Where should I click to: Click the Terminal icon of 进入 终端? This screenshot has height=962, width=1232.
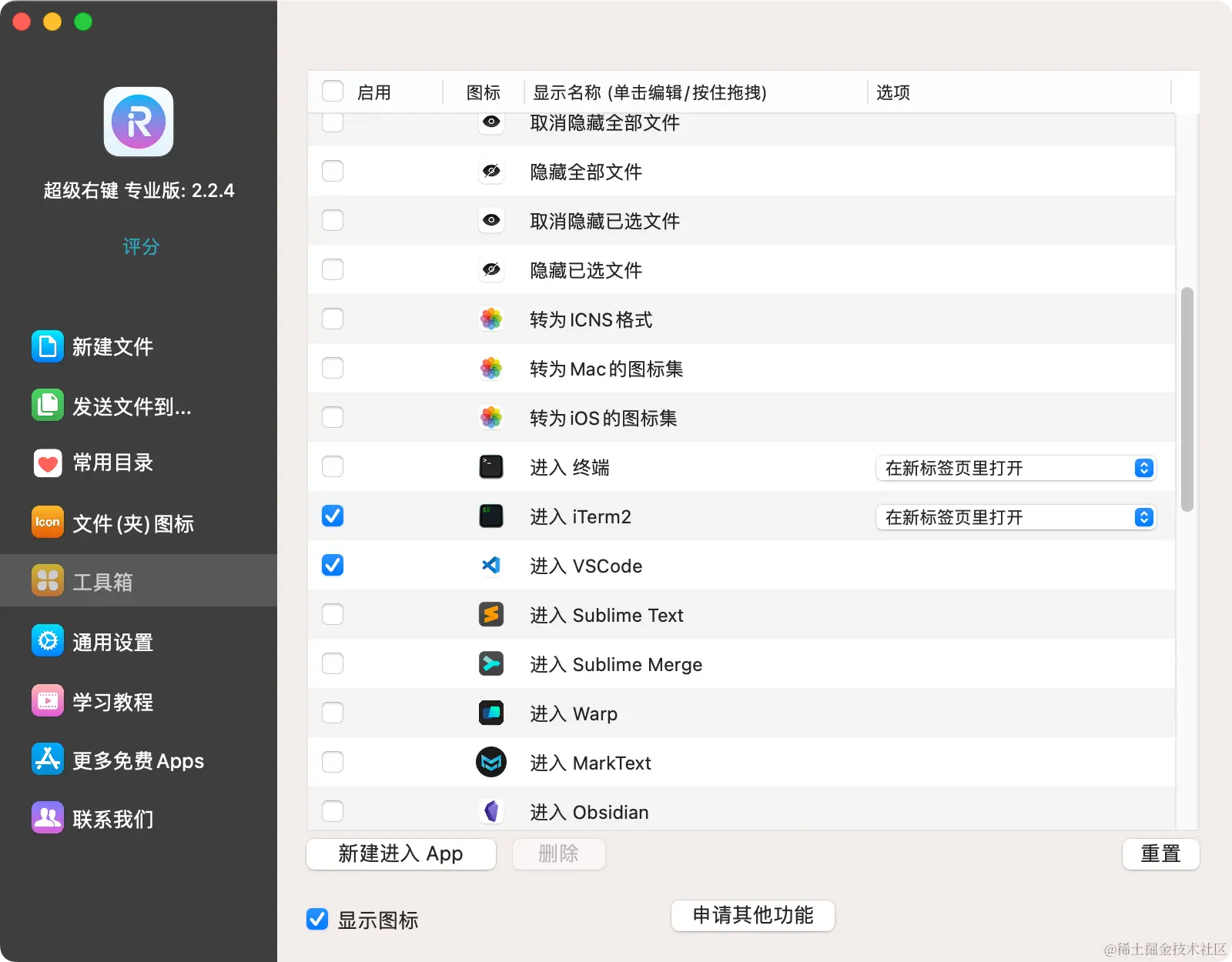coord(491,466)
